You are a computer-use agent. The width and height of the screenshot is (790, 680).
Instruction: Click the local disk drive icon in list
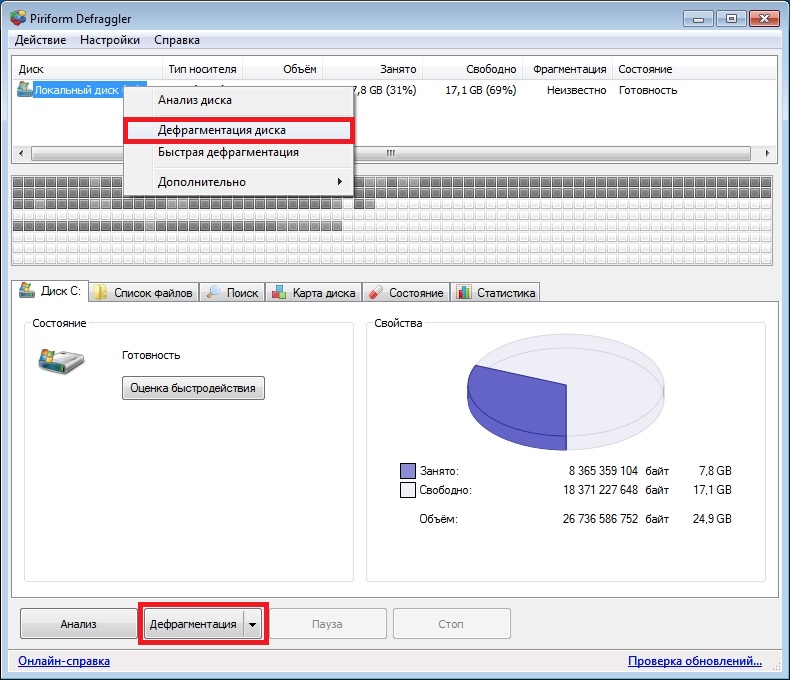point(25,90)
